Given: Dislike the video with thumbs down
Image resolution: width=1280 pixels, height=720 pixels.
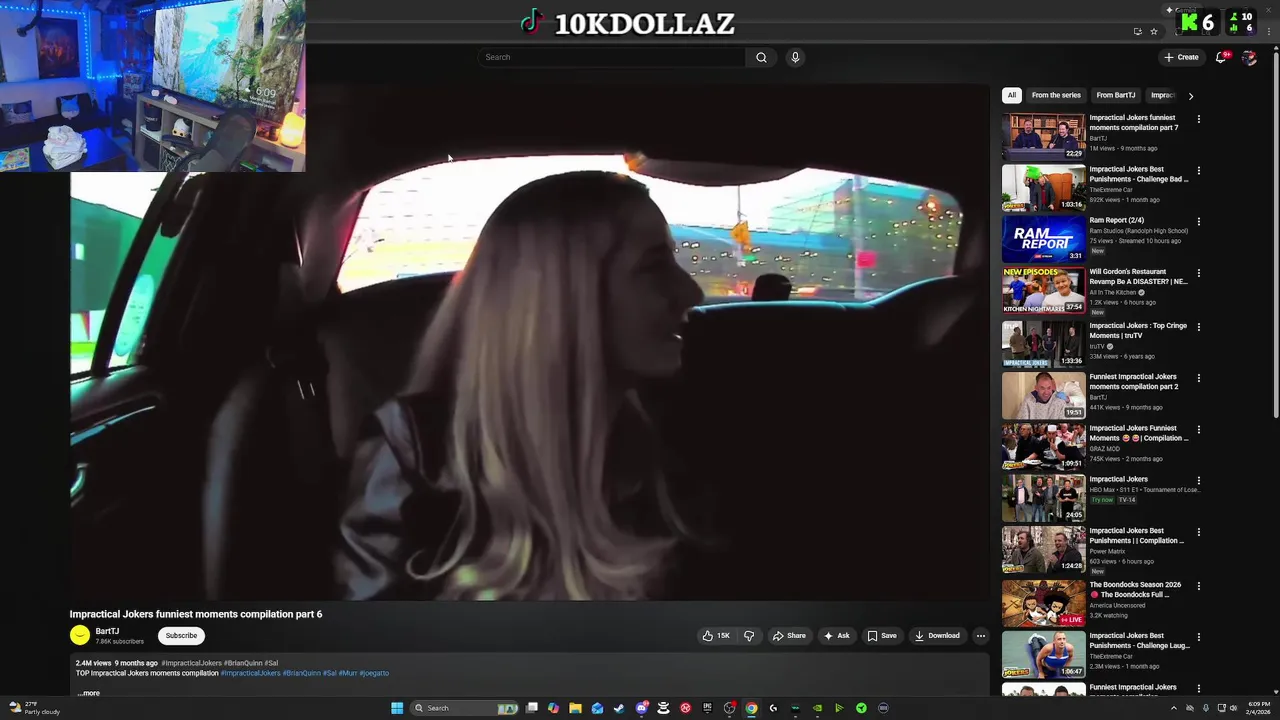Looking at the screenshot, I should coord(749,636).
